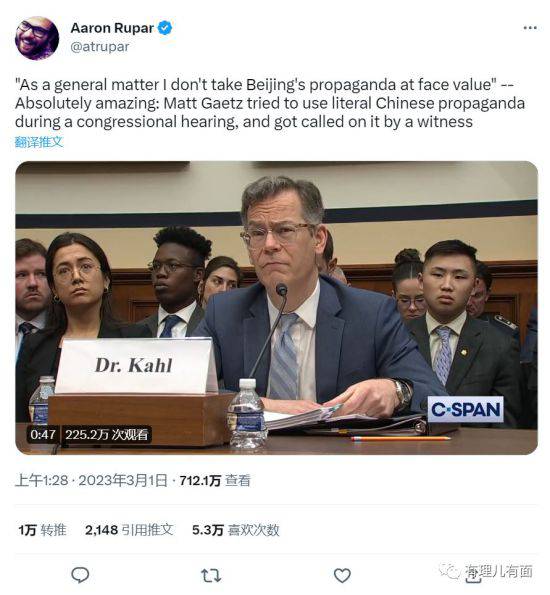The height and width of the screenshot is (595, 550).
Task: Open Aaron Rupar's profile picture
Action: point(37,38)
